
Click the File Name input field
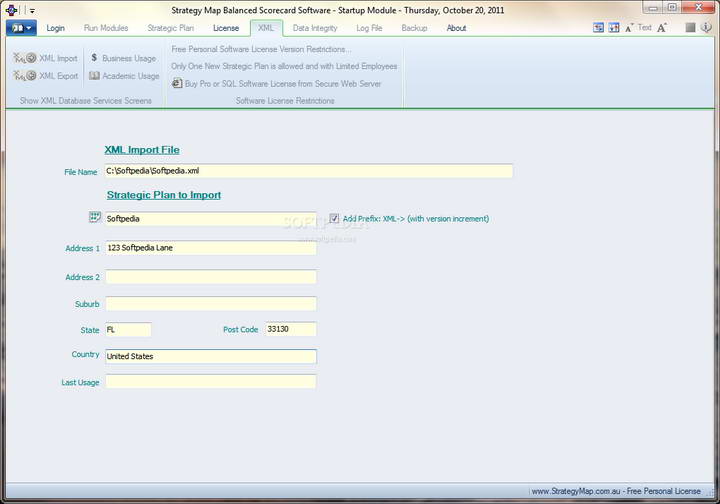coord(308,171)
